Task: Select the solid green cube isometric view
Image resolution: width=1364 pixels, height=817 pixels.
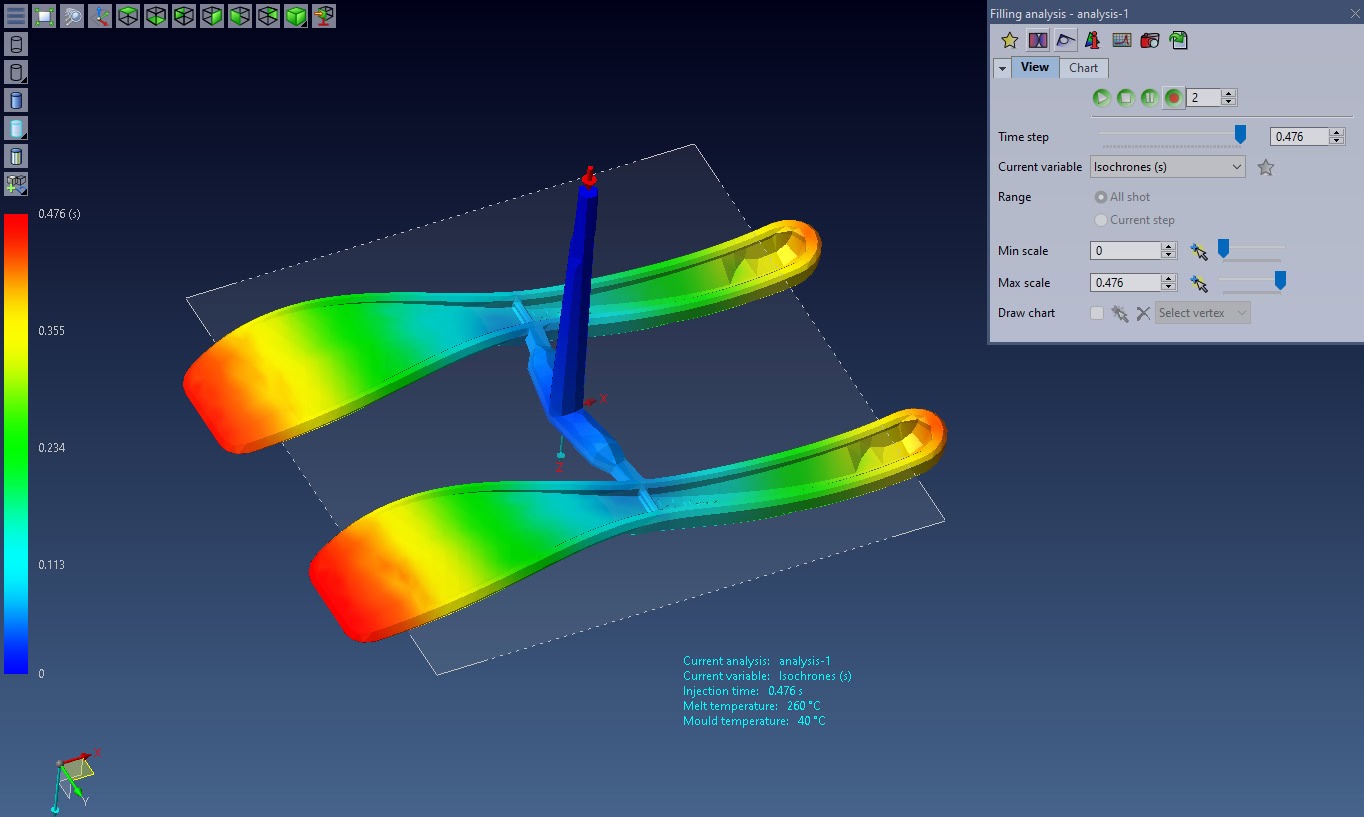Action: pos(296,16)
